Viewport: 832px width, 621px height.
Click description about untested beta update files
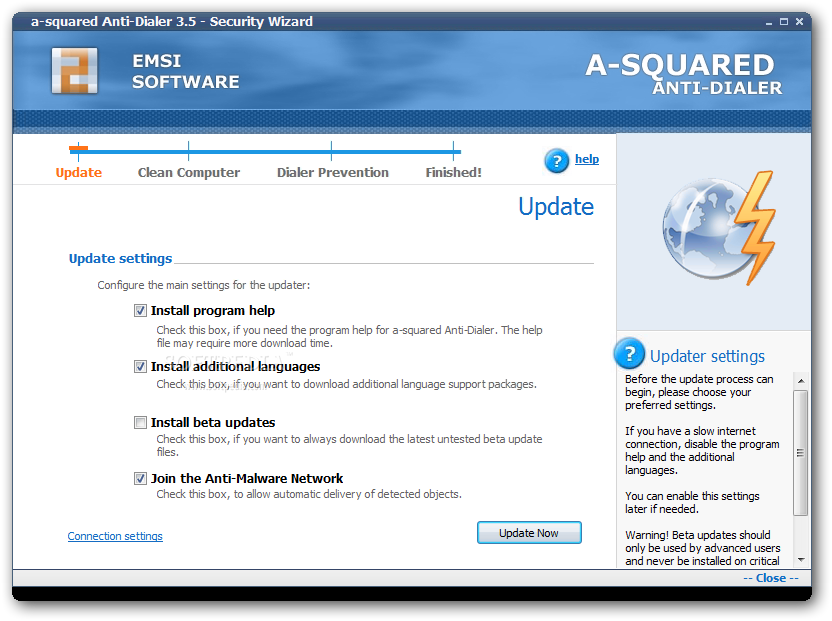click(349, 445)
